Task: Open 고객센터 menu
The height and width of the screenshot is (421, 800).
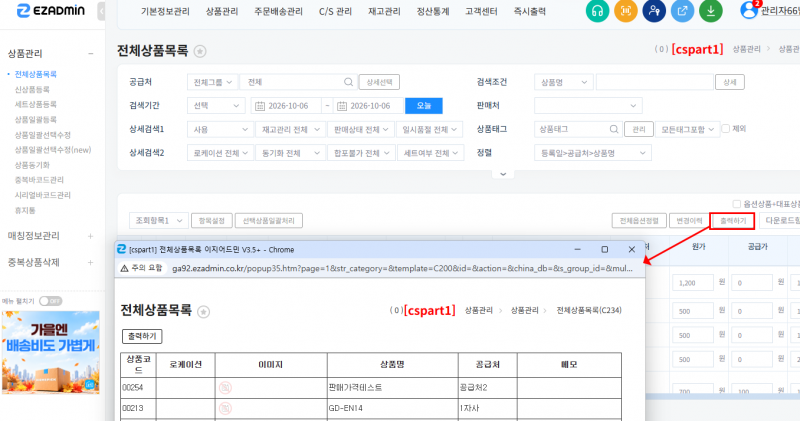Action: click(x=481, y=11)
